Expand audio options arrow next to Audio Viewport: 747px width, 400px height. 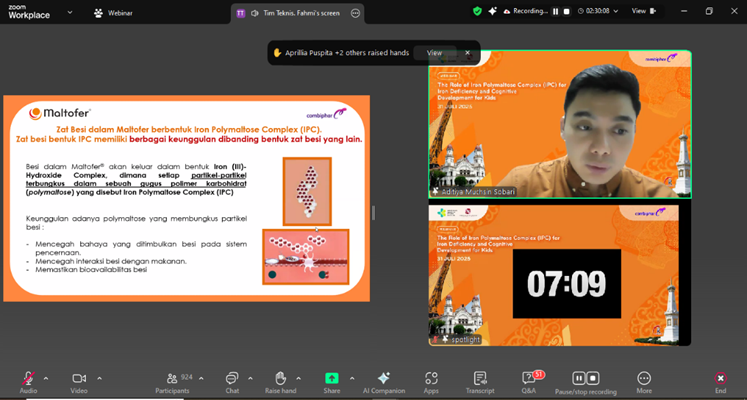pos(46,379)
